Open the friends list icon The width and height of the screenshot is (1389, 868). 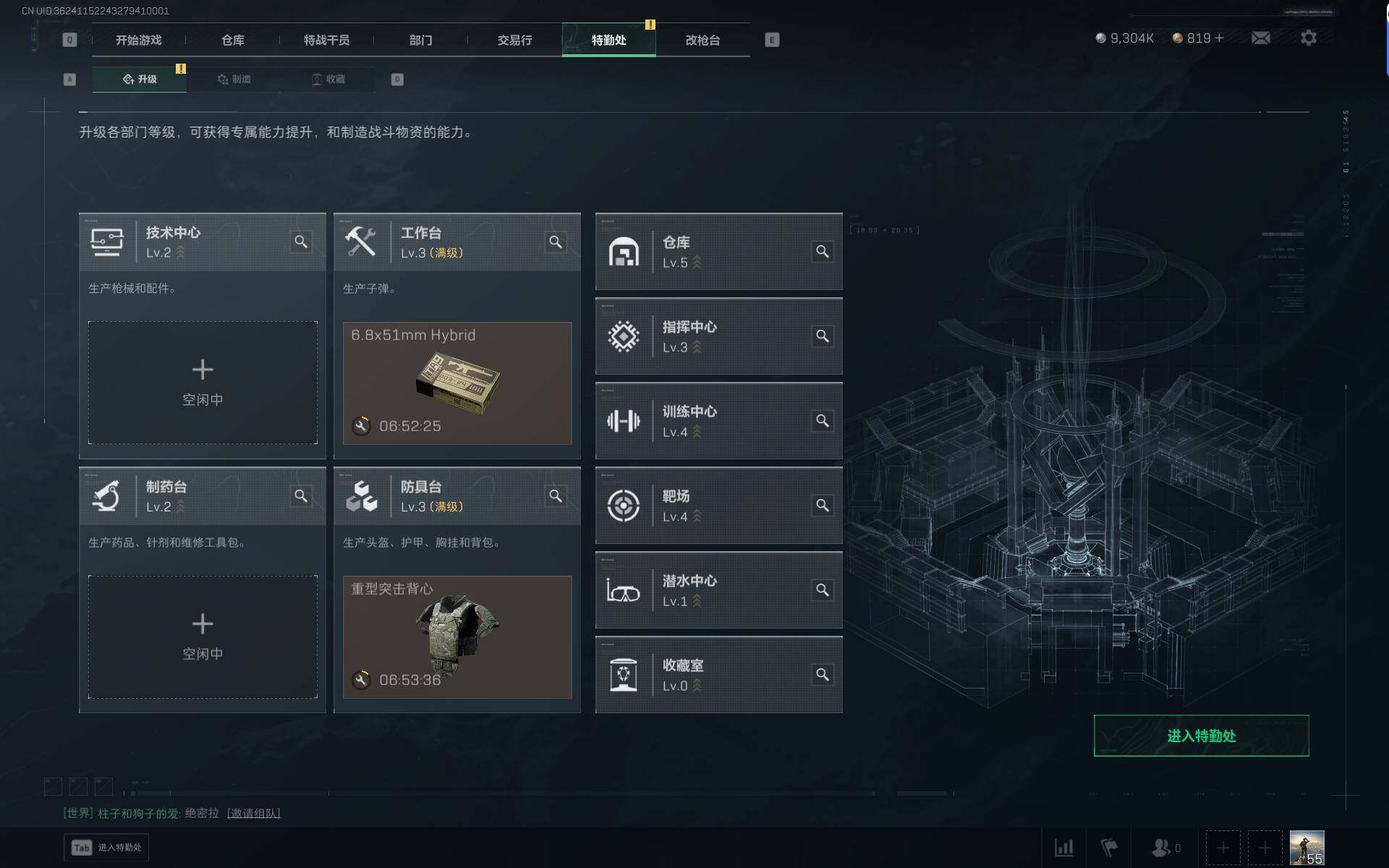(1161, 847)
